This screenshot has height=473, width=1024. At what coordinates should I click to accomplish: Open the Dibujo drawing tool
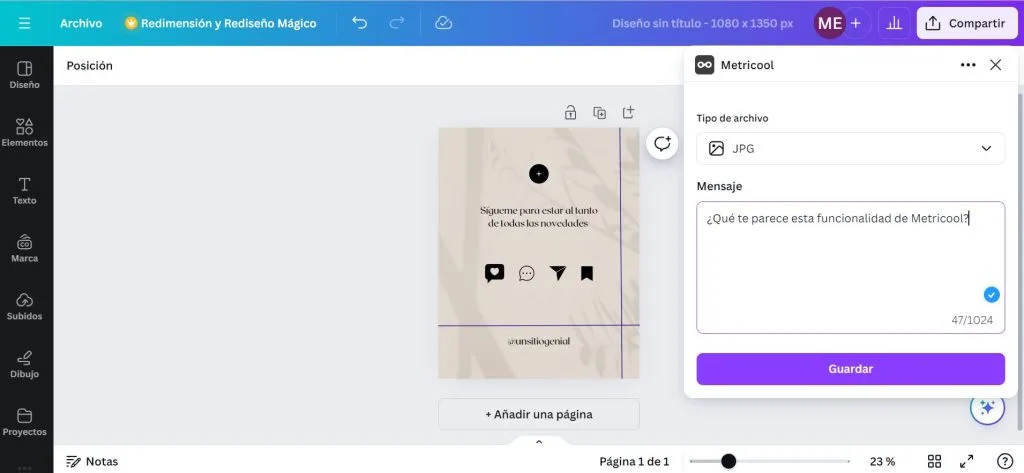tap(25, 364)
